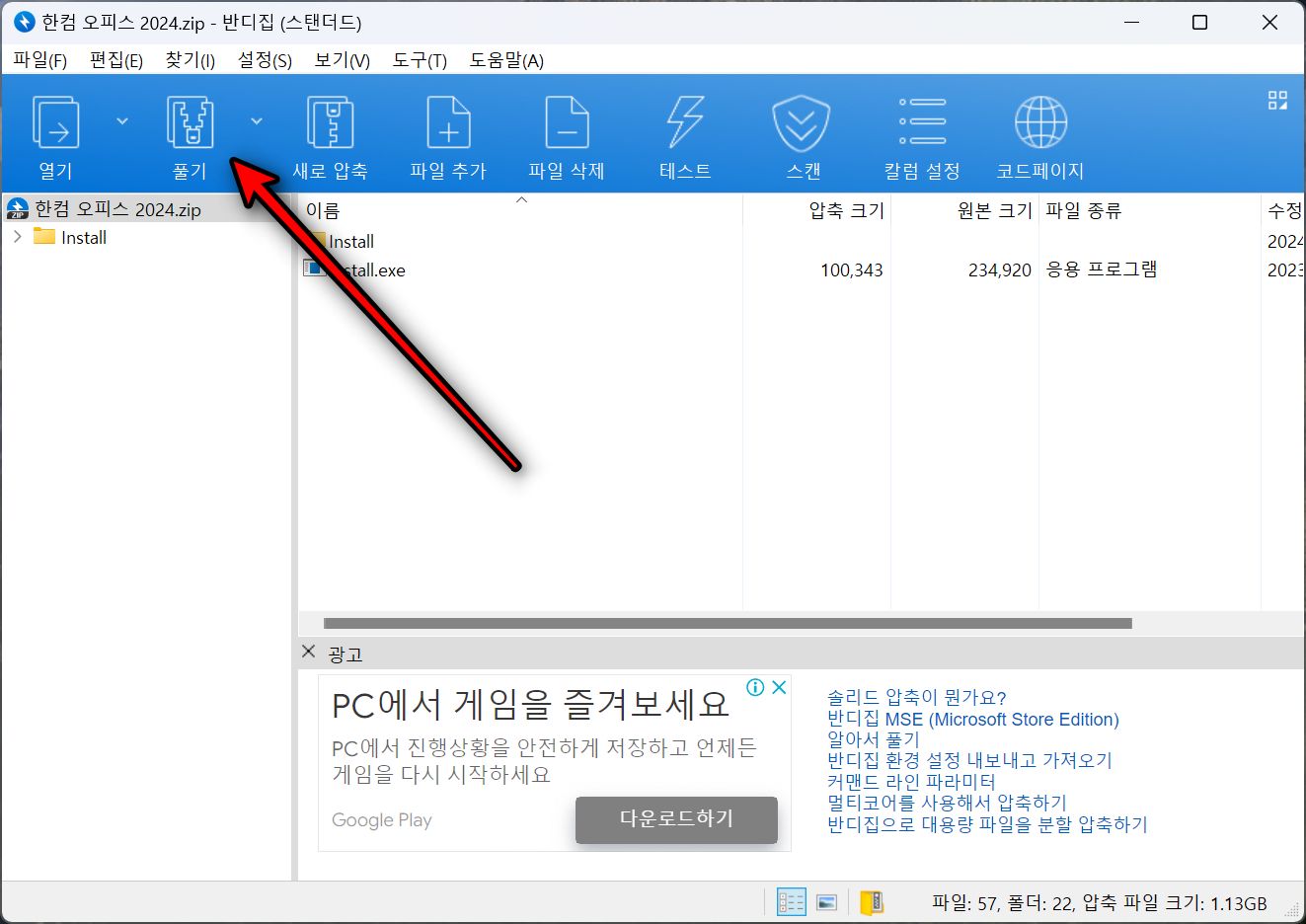Expand the Install folder in the tree

(x=17, y=237)
